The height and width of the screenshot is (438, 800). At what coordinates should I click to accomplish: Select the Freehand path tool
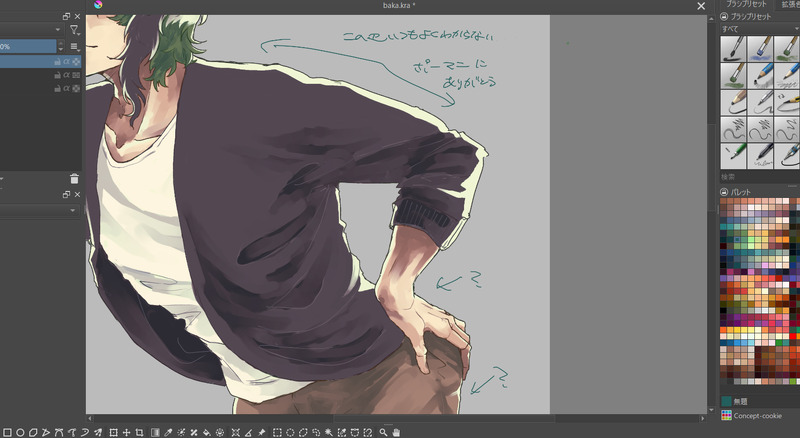(x=71, y=432)
